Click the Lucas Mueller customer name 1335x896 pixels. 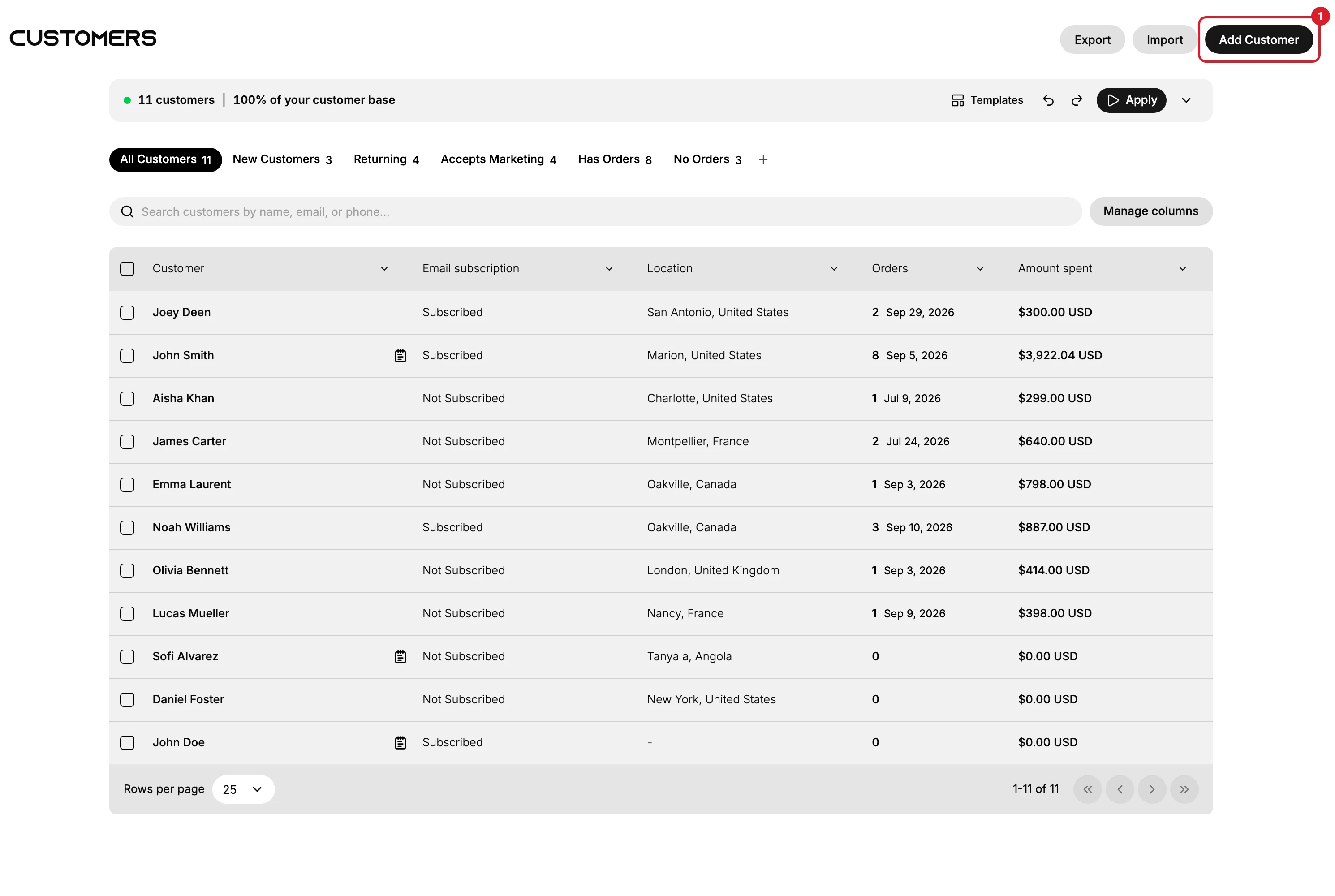tap(191, 613)
